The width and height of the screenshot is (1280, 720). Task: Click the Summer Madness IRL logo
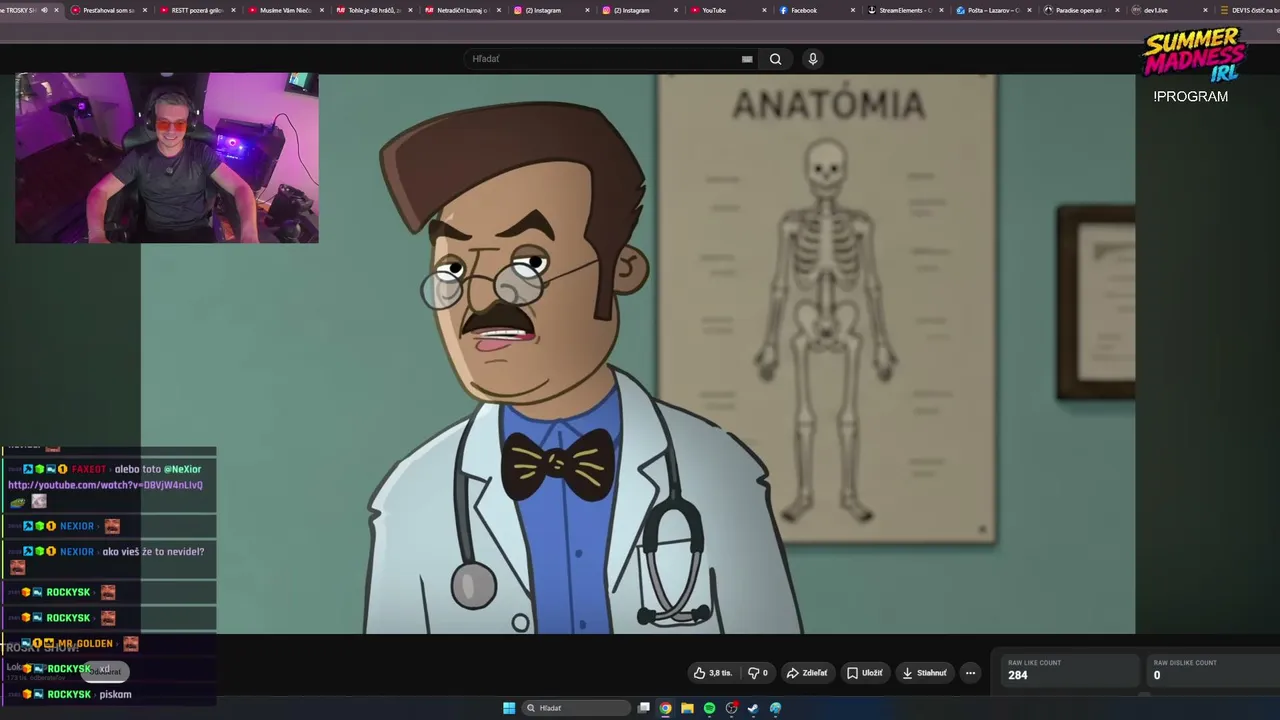[1195, 55]
